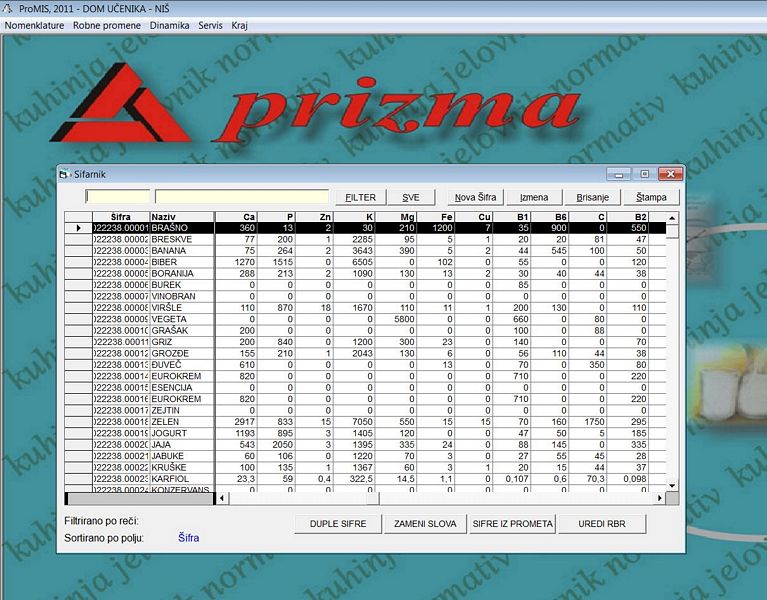Image resolution: width=767 pixels, height=600 pixels.
Task: Click the B2 column header
Action: point(628,217)
